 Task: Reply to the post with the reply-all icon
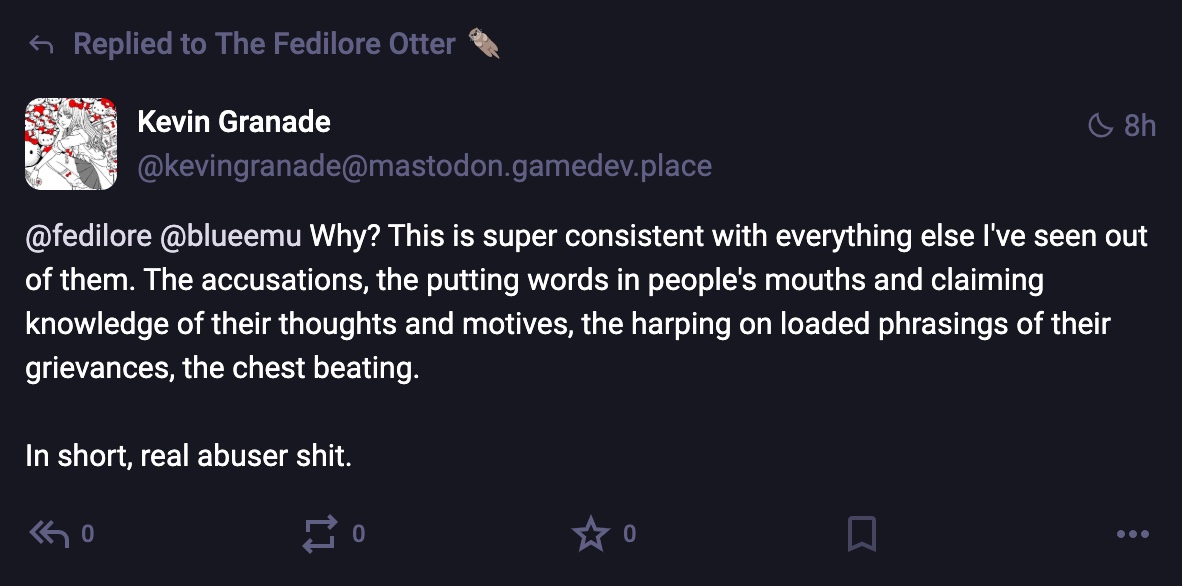tap(49, 534)
